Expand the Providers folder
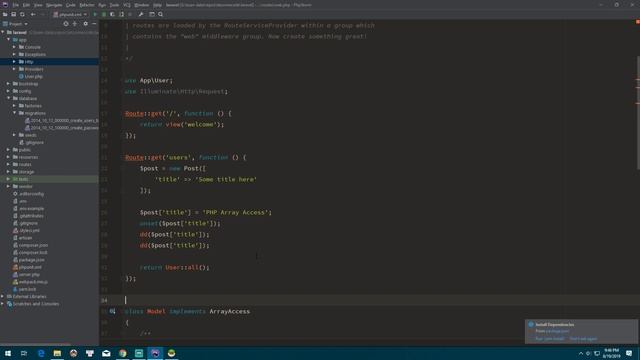 point(14,69)
